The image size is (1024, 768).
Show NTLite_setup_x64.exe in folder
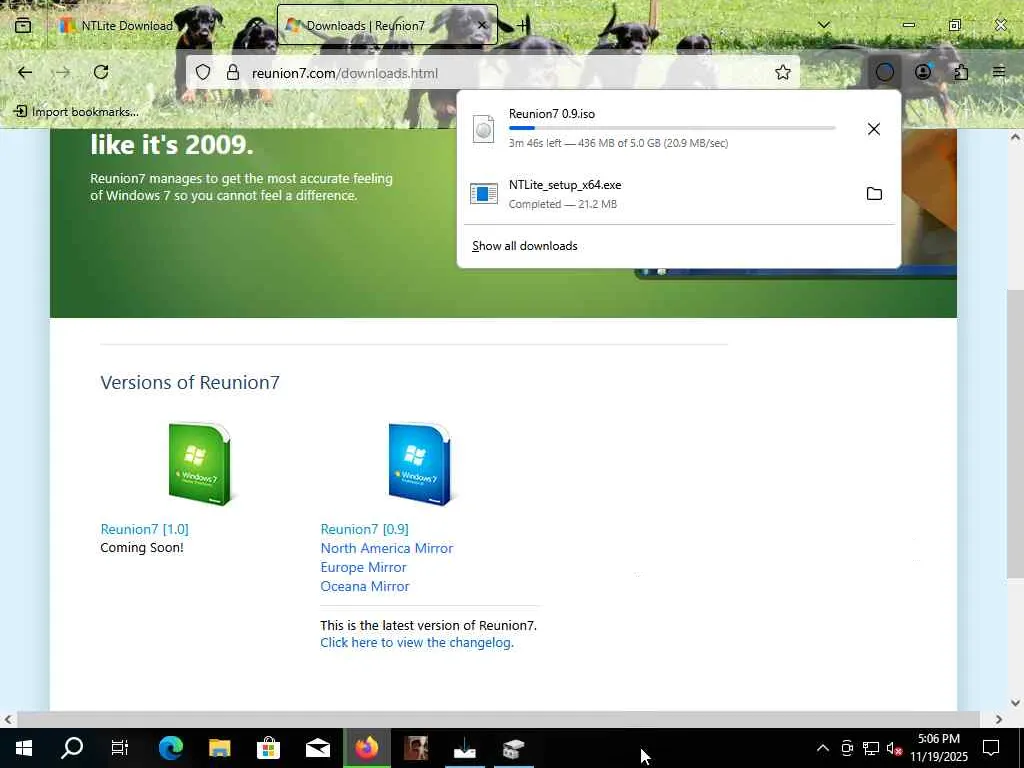874,193
